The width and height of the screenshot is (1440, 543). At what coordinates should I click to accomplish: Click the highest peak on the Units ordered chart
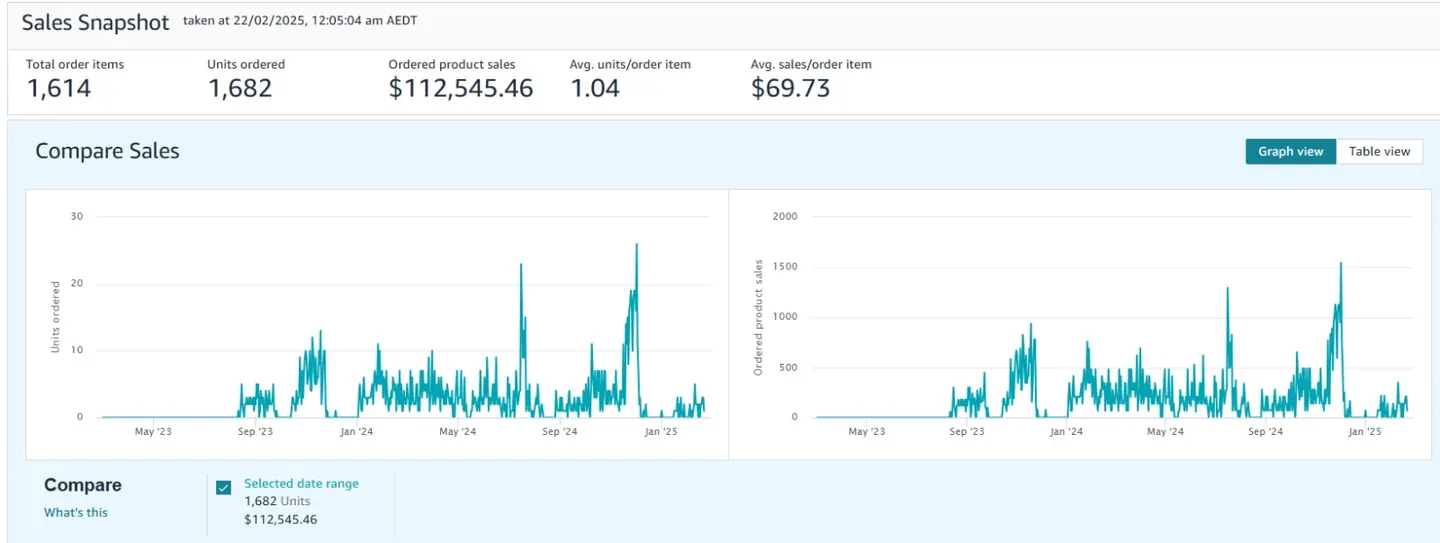(x=636, y=244)
